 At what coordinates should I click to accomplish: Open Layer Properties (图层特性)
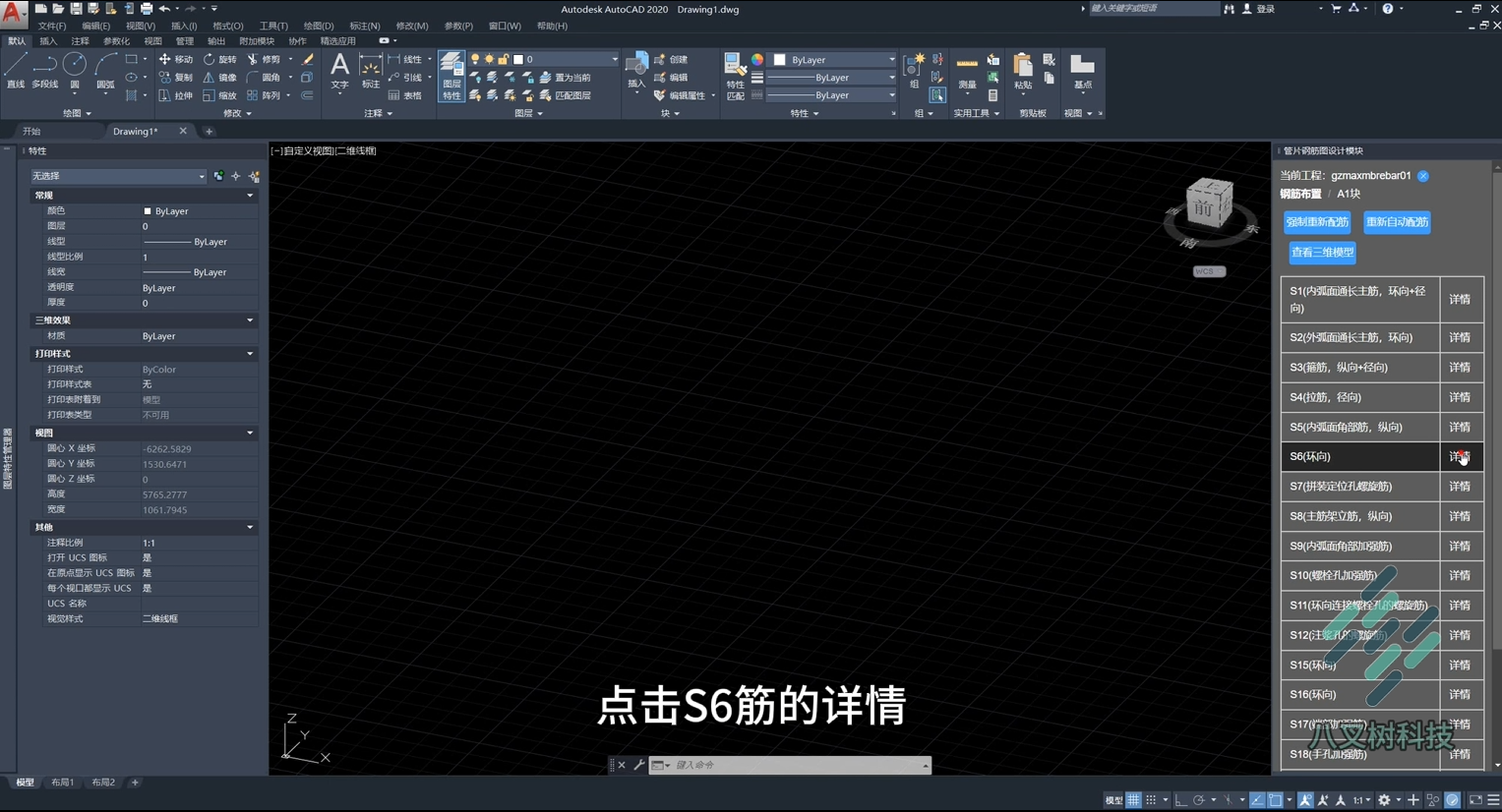(x=451, y=76)
